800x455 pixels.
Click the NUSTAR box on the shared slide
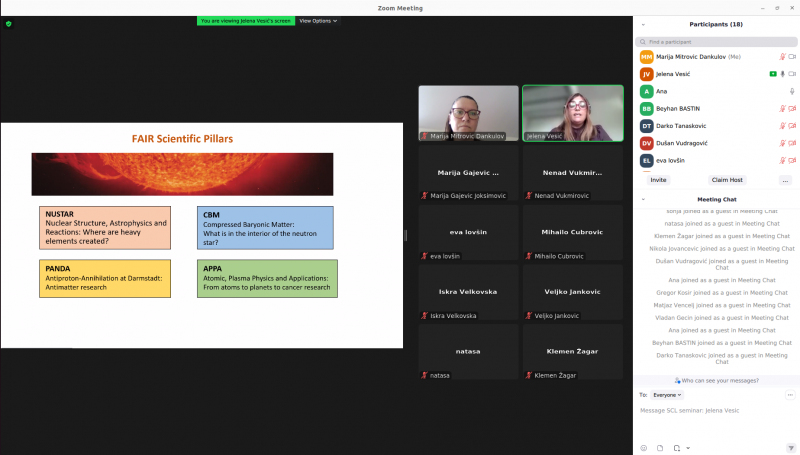click(105, 228)
